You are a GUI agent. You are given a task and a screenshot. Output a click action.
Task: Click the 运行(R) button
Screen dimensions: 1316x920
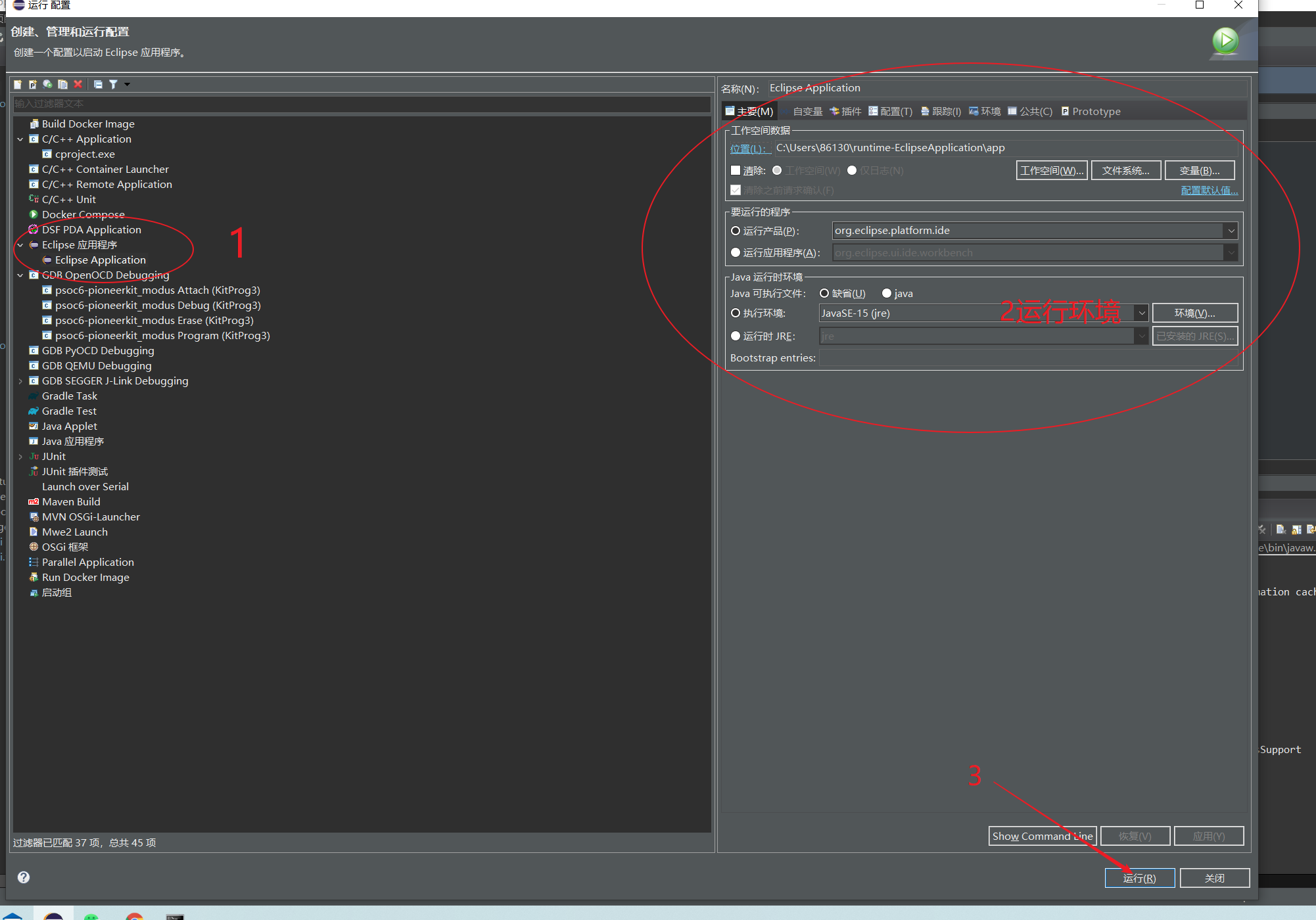click(1139, 878)
